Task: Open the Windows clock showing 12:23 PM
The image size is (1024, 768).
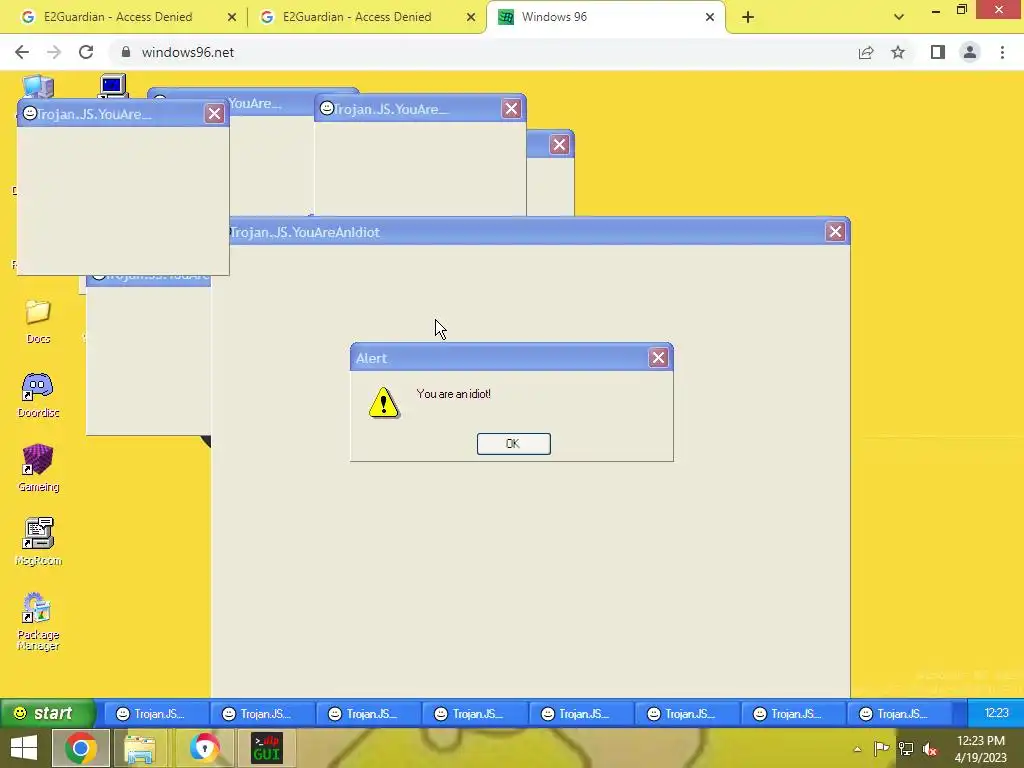Action: (981, 748)
